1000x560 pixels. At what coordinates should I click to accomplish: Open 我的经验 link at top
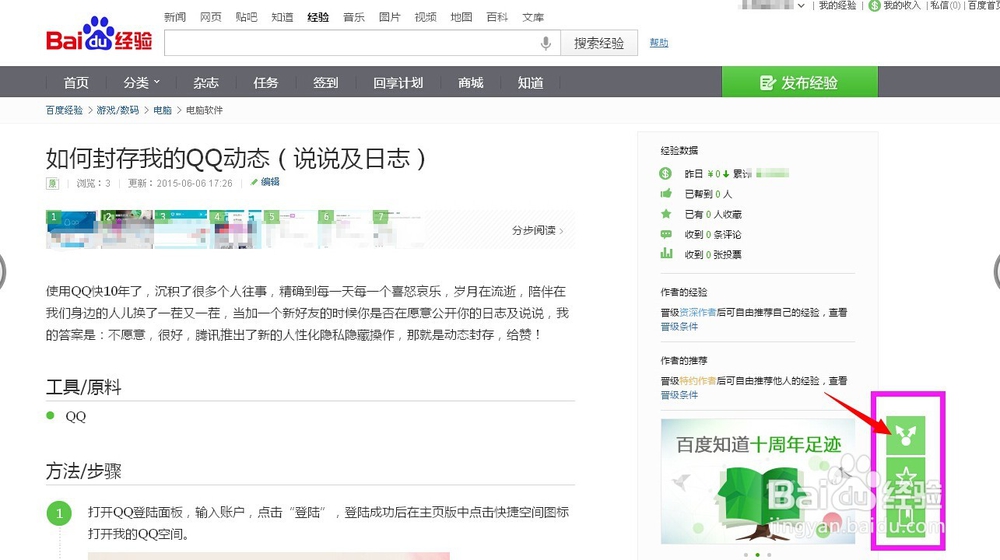click(837, 6)
